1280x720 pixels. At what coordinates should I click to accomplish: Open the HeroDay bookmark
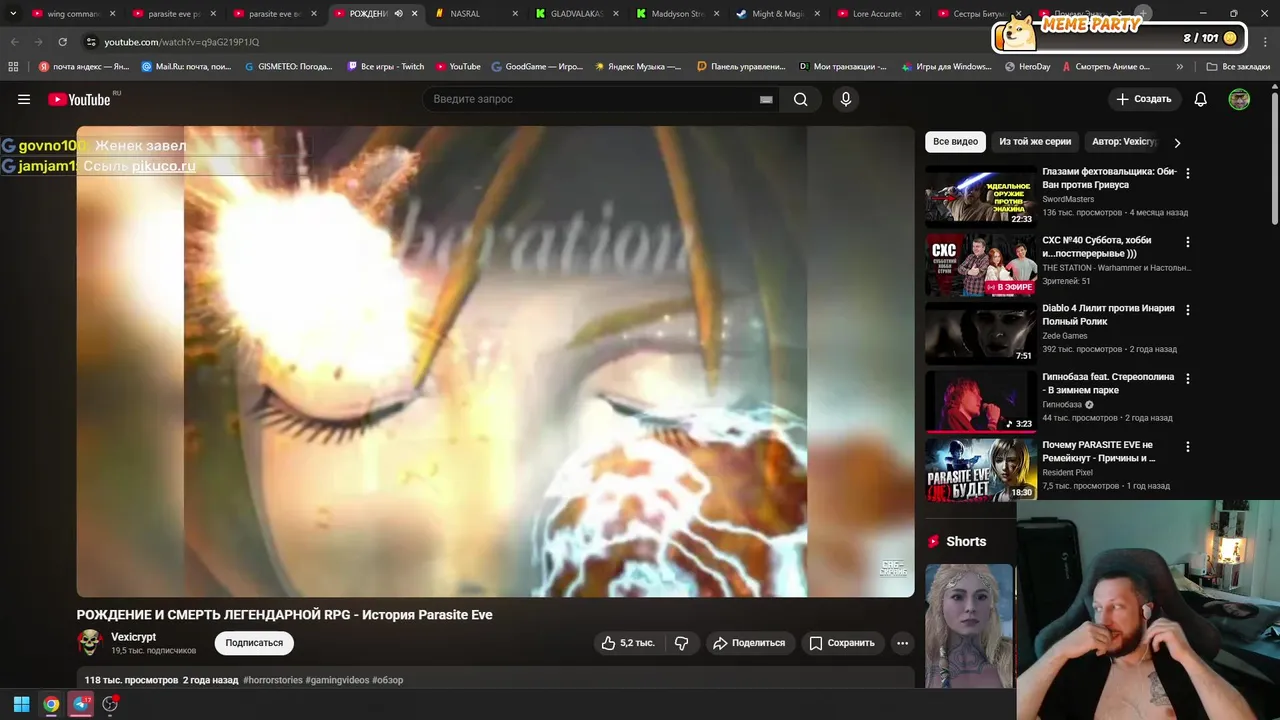1027,67
